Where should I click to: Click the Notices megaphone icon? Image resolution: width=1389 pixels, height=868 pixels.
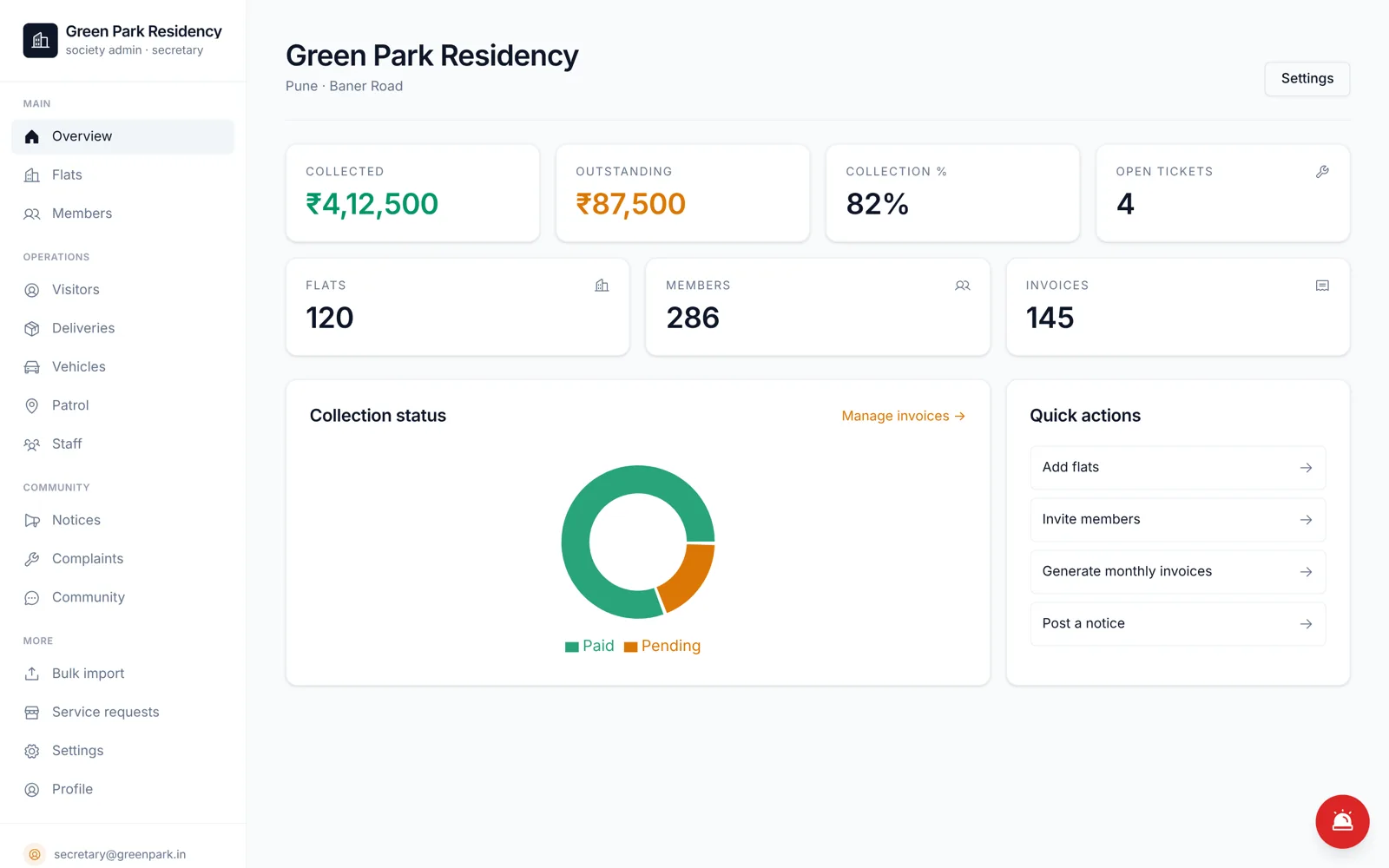[32, 521]
